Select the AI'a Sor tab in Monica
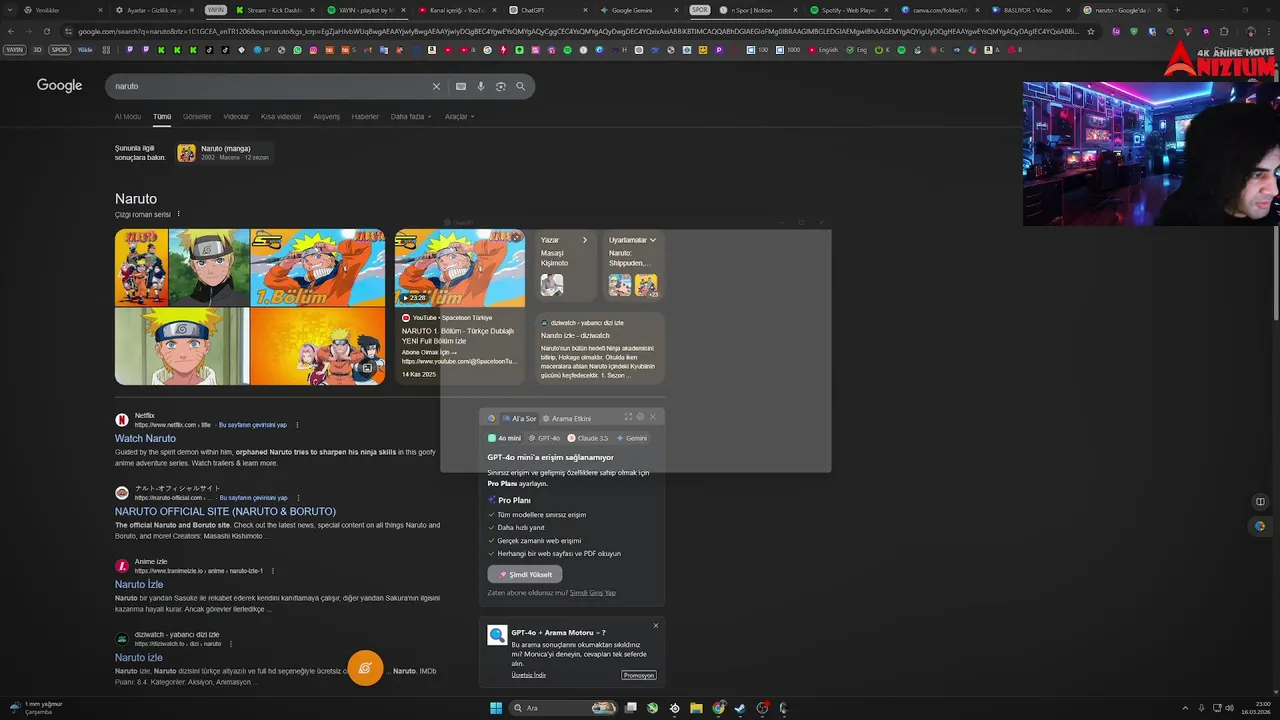 (x=519, y=418)
